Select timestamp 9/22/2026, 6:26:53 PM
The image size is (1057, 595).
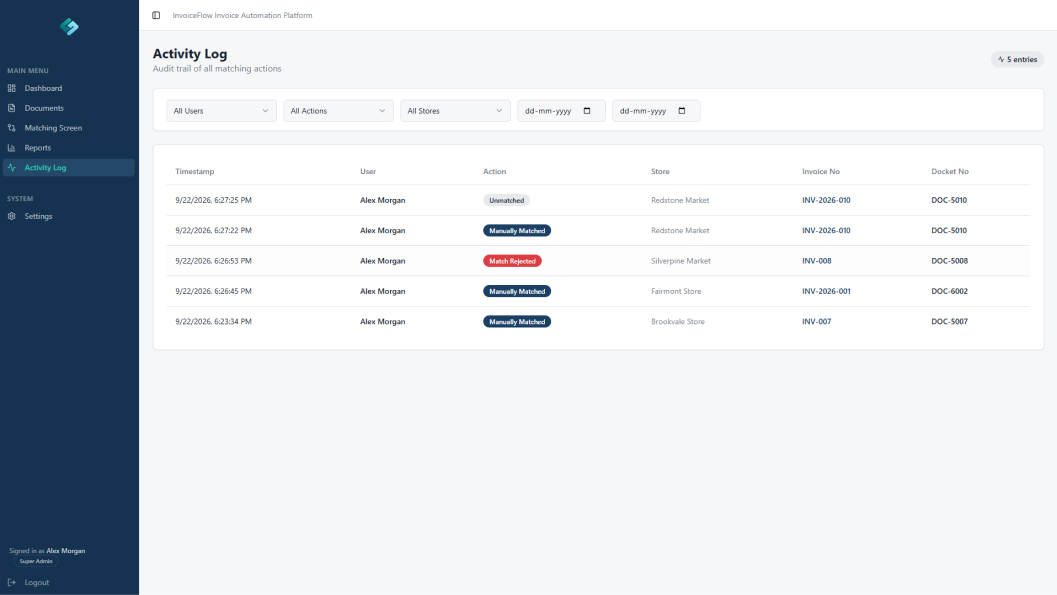pyautogui.click(x=214, y=261)
